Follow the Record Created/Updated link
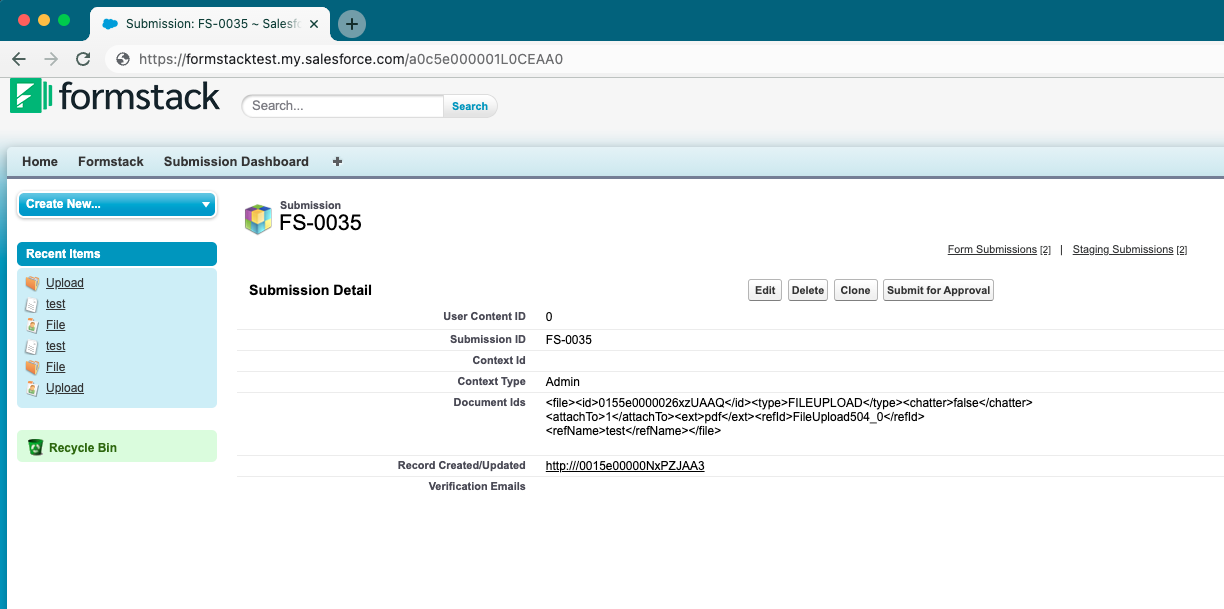The image size is (1224, 609). coord(624,465)
